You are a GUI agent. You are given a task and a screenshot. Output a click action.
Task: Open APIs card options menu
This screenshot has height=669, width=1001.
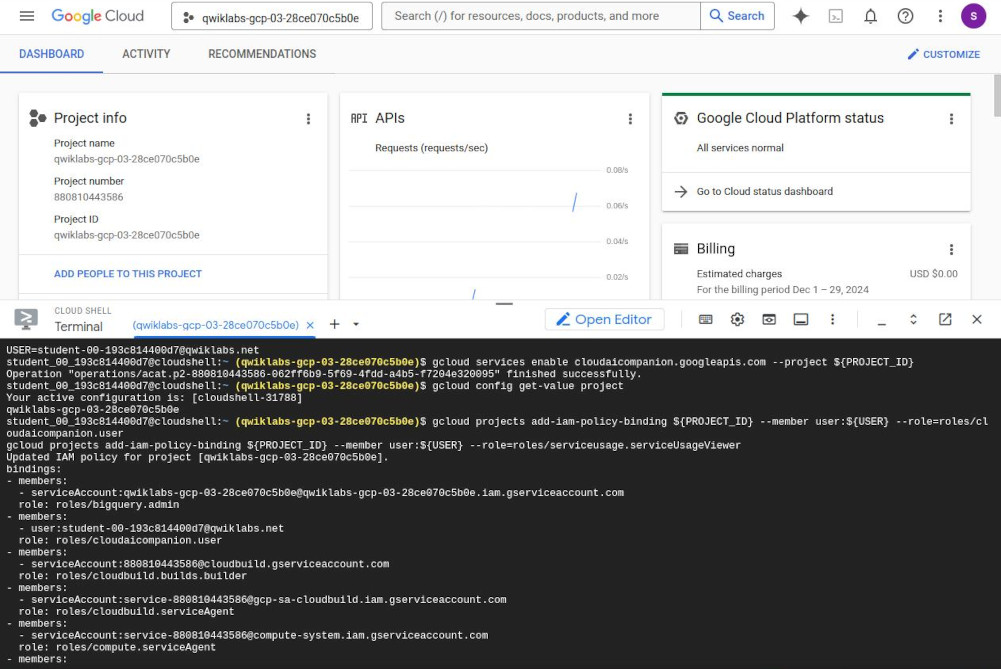[630, 119]
